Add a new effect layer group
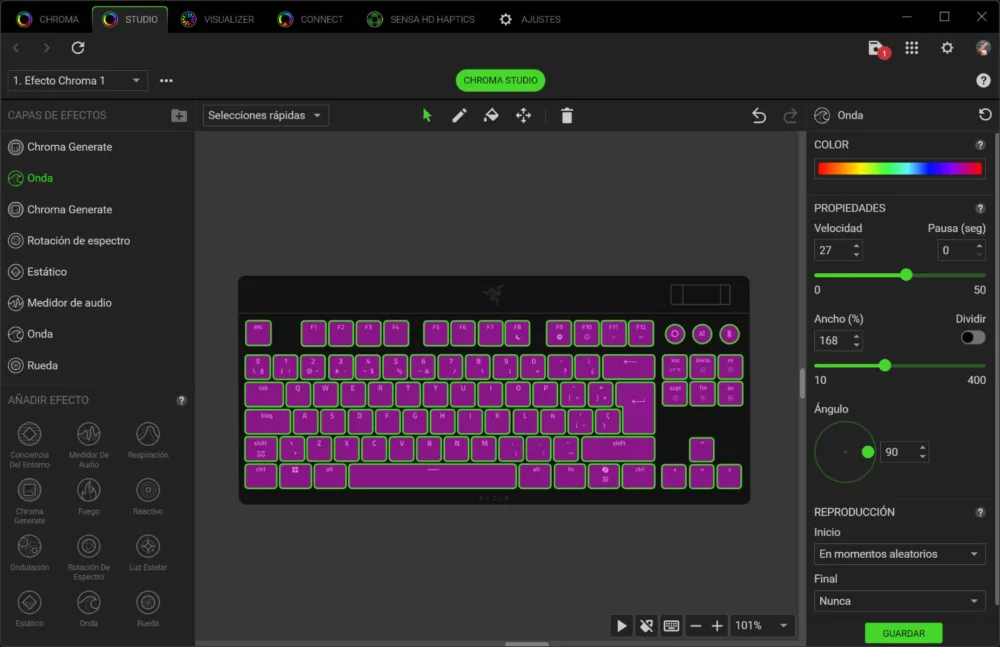This screenshot has height=647, width=1000. click(x=179, y=115)
